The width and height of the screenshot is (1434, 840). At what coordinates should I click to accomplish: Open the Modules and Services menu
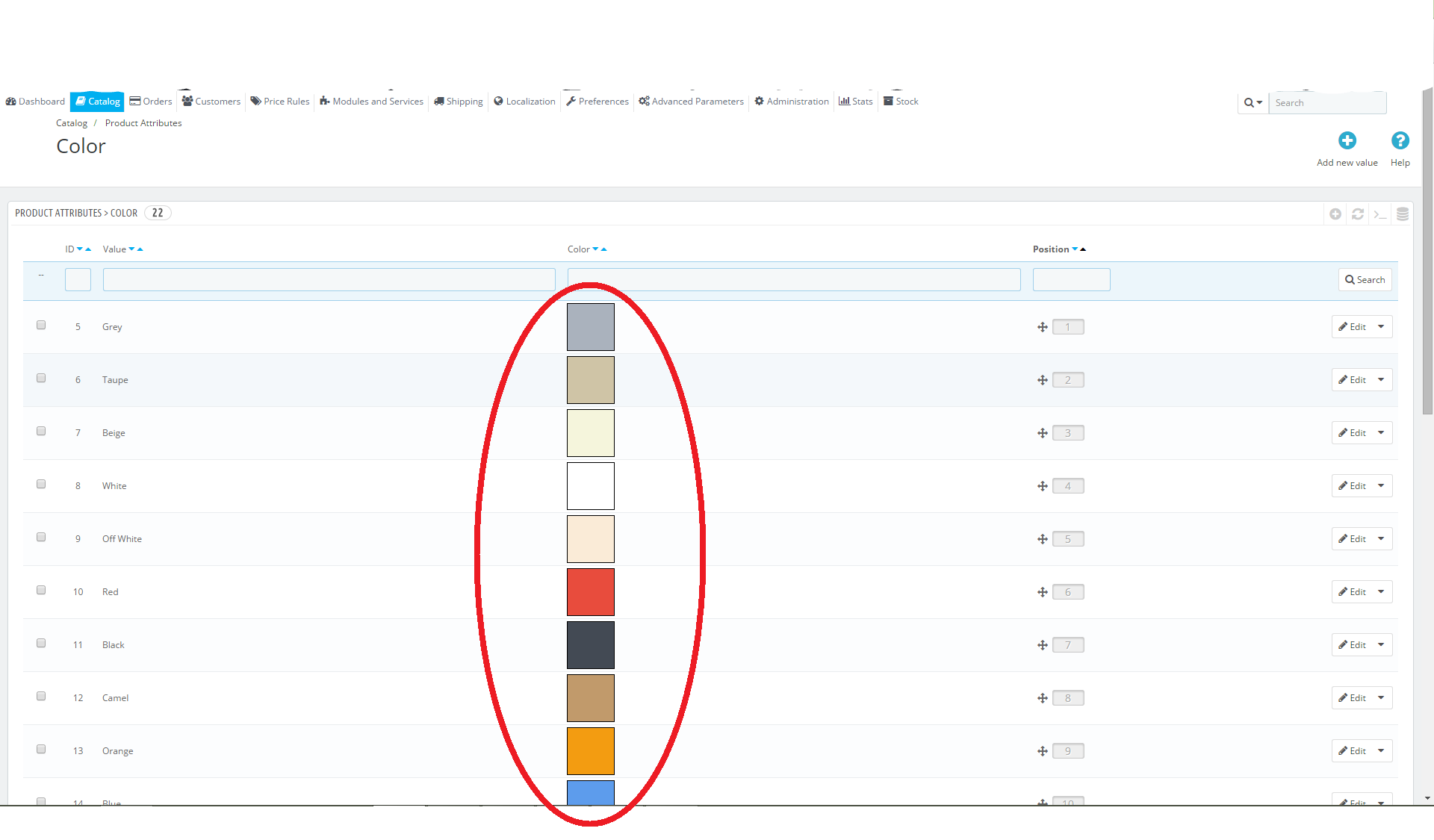coord(371,102)
